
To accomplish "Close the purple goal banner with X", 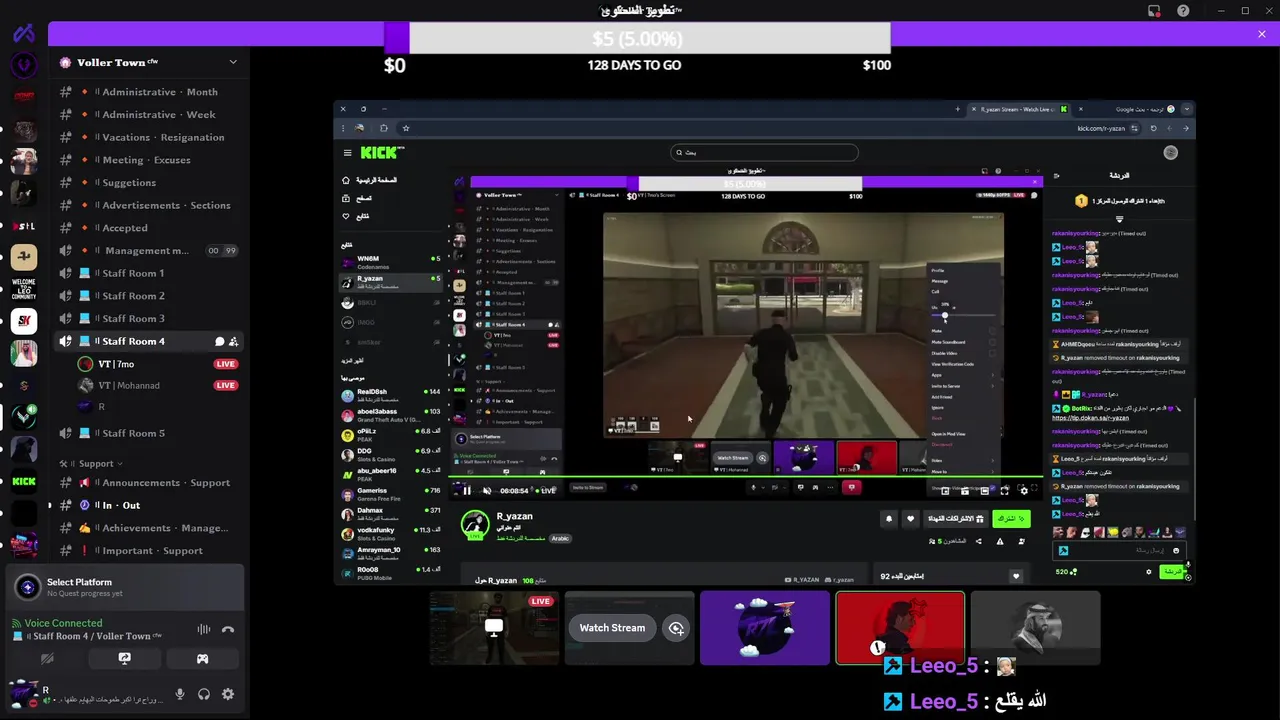I will 1262,34.
